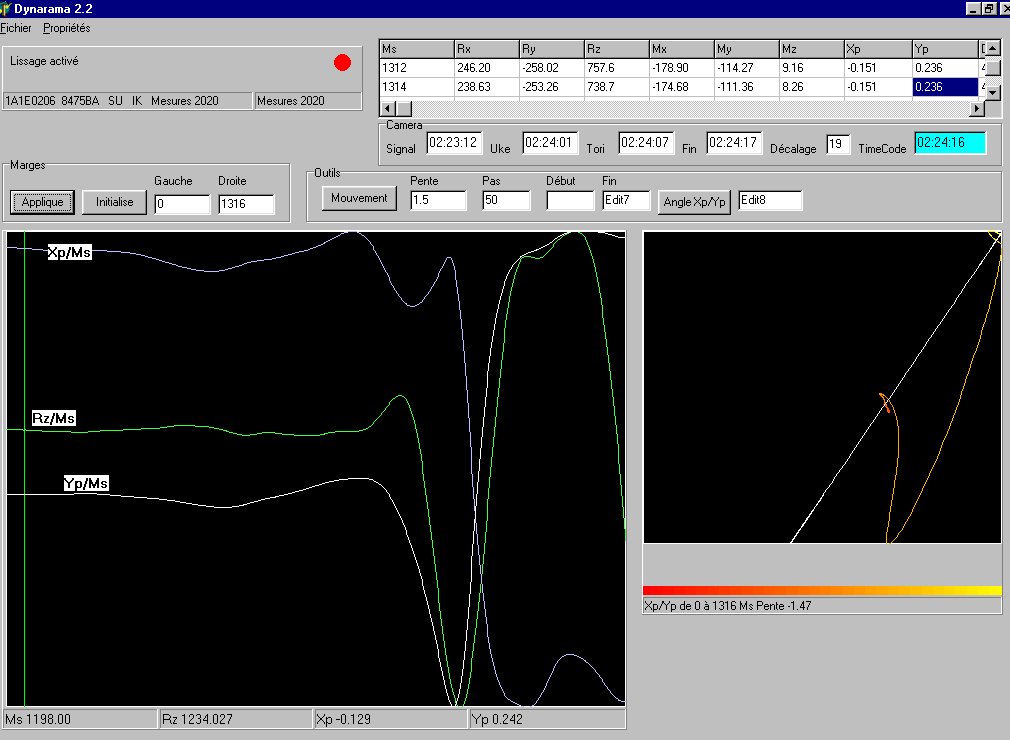
Task: Click the table scroll right arrow
Action: click(x=977, y=108)
